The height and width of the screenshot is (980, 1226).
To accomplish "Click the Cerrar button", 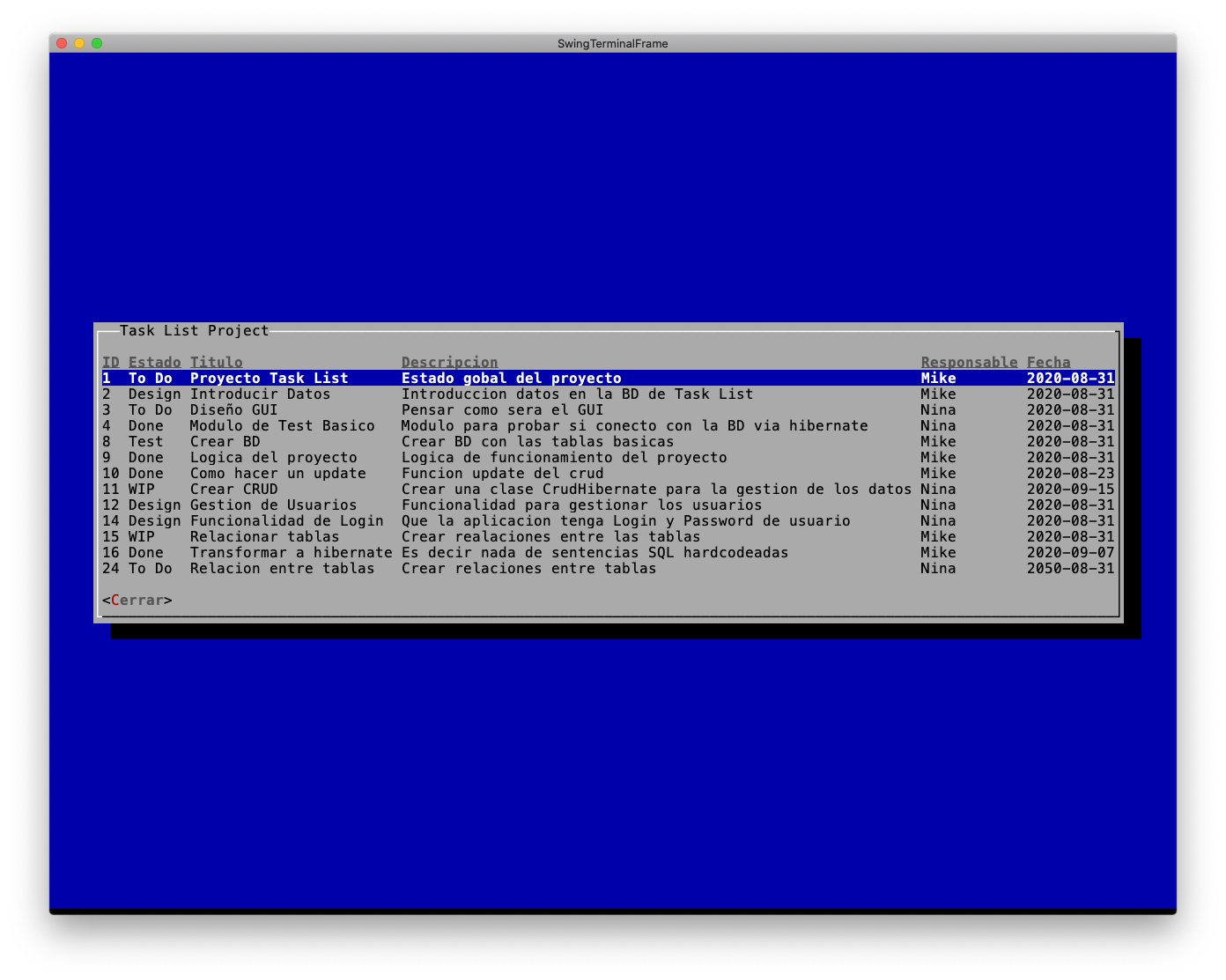I will pos(137,601).
